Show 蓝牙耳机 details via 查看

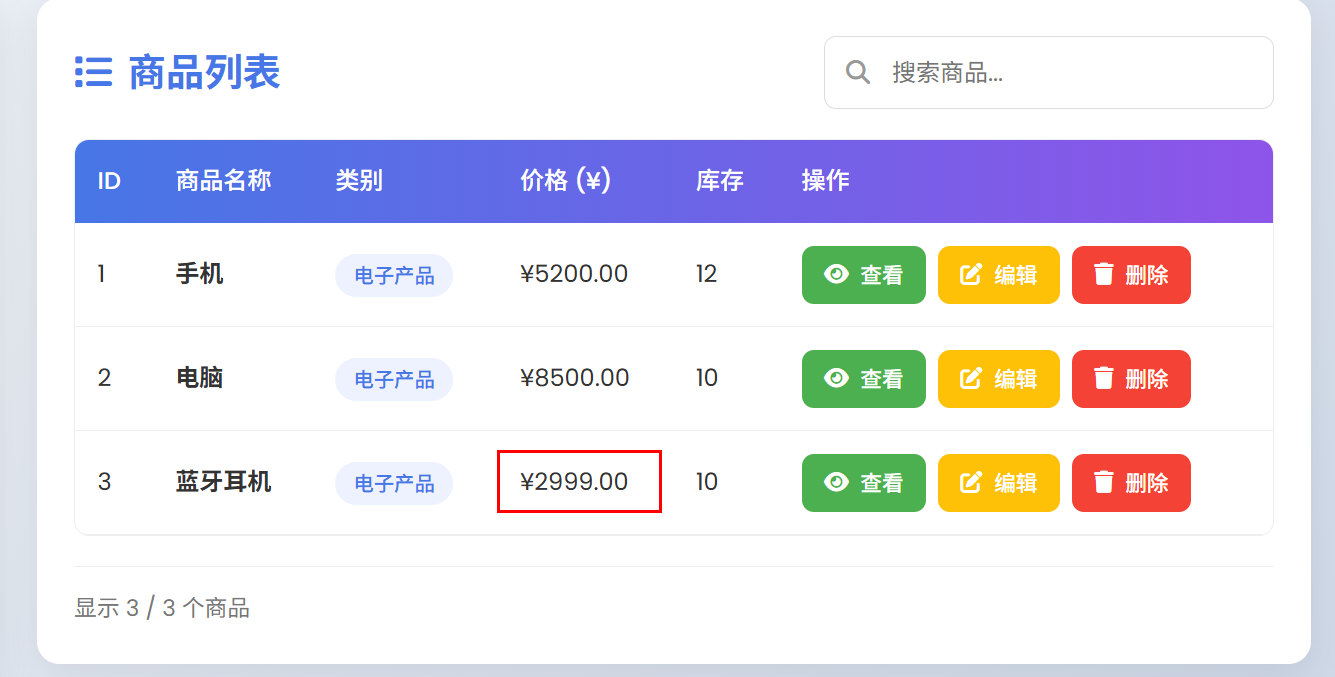pyautogui.click(x=864, y=483)
